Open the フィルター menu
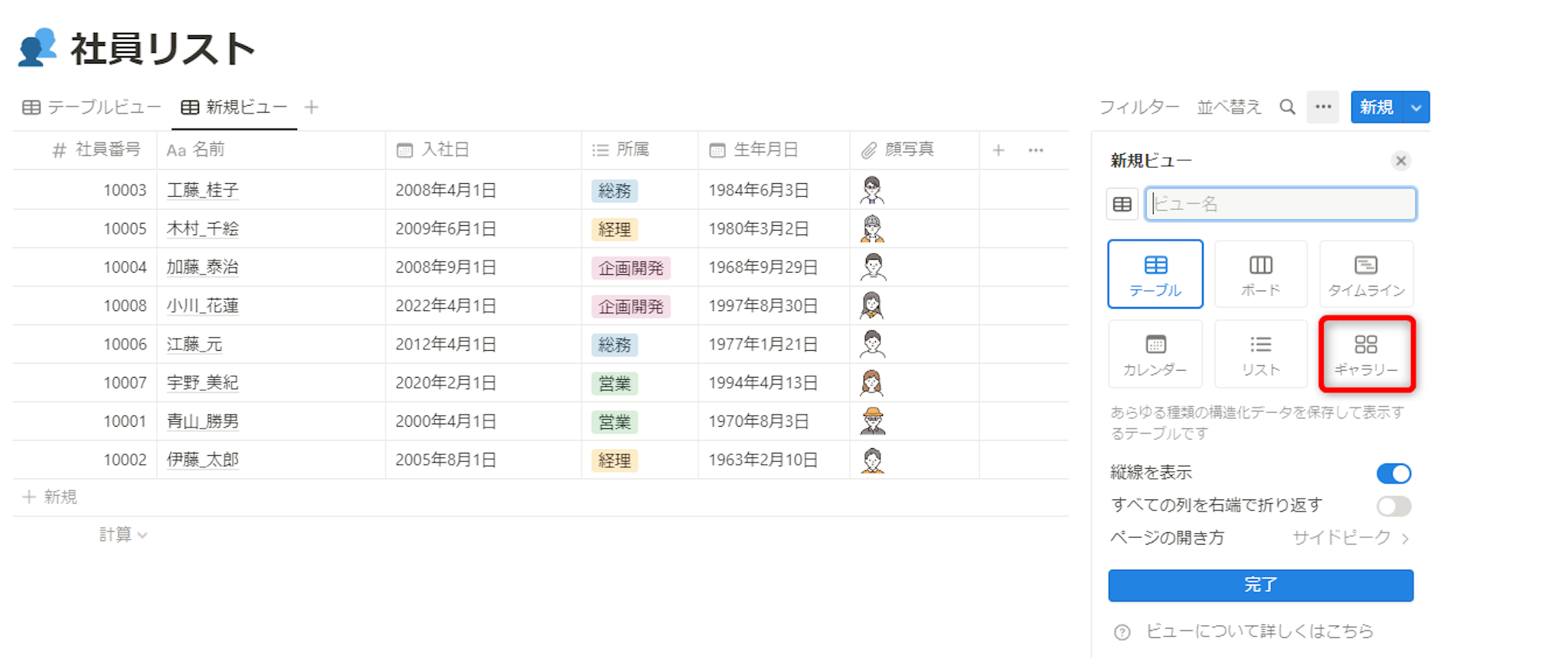 pos(1138,107)
